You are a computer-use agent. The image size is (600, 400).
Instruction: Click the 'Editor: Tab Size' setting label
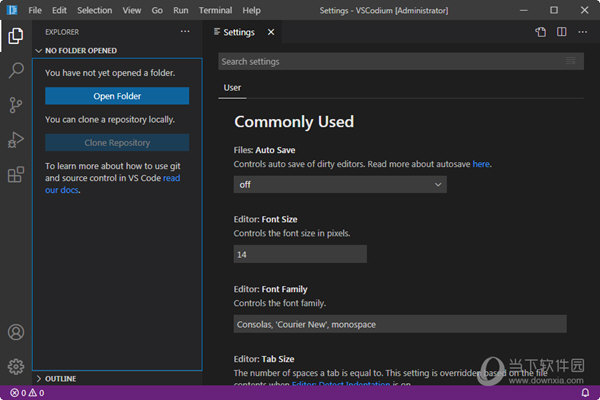[x=264, y=359]
